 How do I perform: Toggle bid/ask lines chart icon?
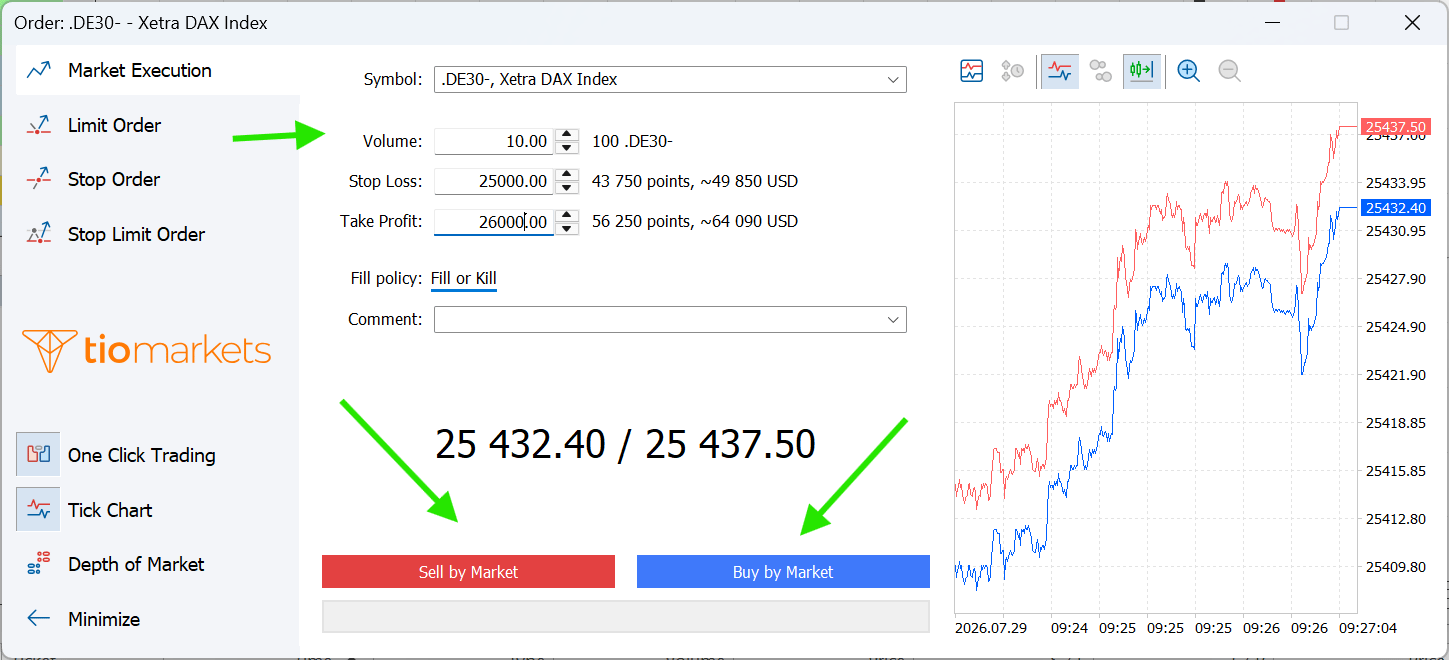[1060, 71]
